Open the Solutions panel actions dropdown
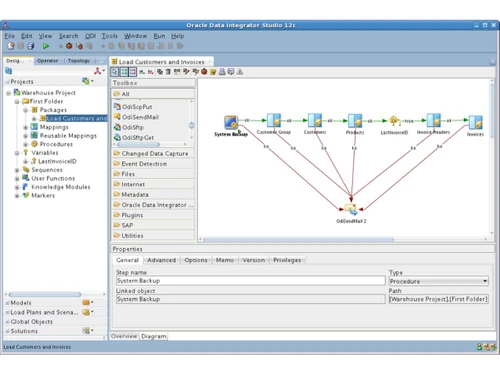 [87, 331]
